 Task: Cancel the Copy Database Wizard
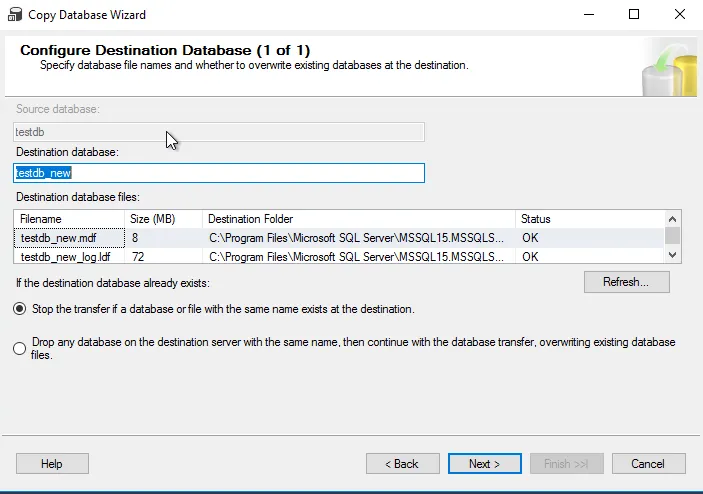[x=649, y=464]
